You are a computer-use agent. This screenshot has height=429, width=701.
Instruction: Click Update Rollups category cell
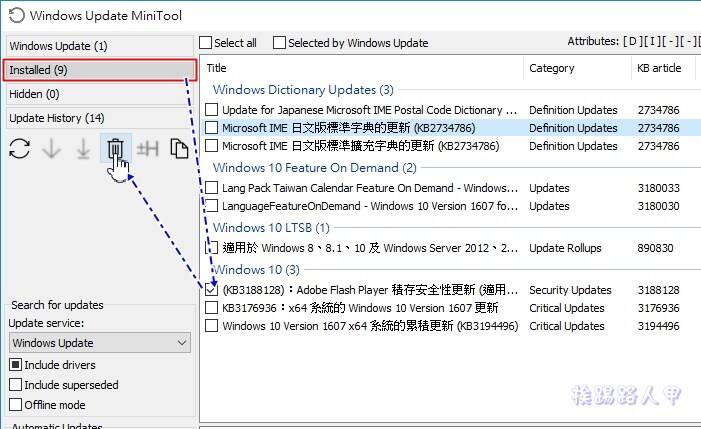point(565,248)
